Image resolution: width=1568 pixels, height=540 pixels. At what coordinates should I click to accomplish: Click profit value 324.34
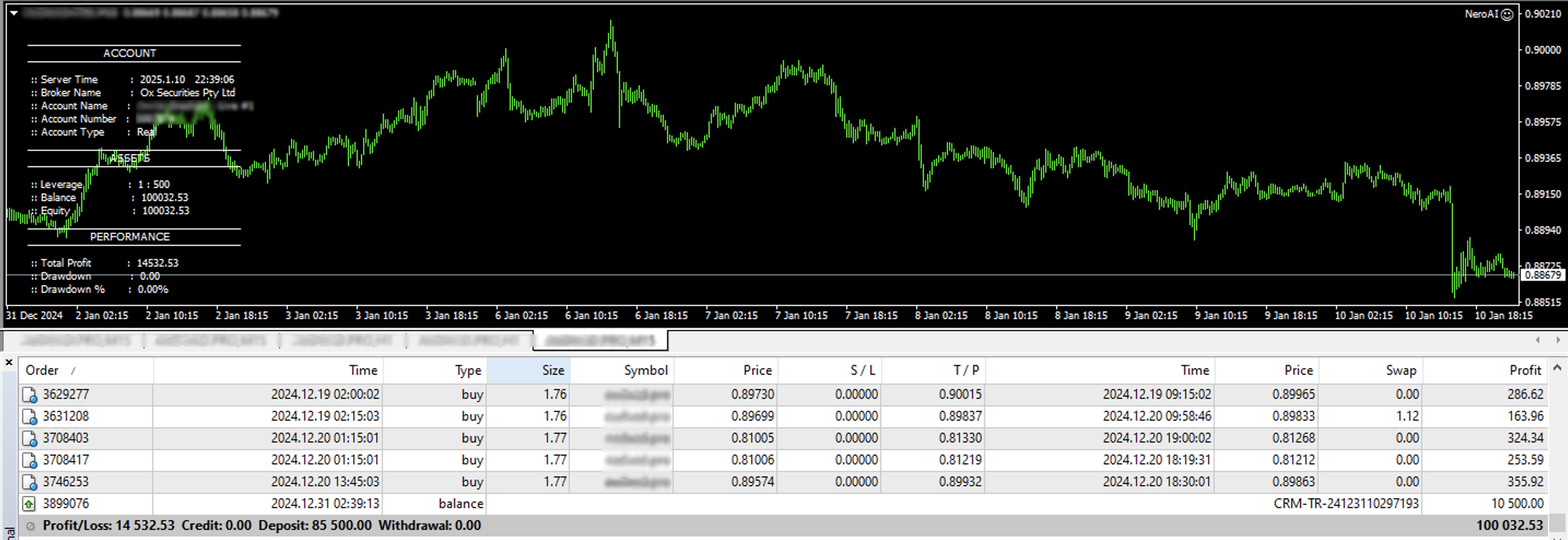pyautogui.click(x=1525, y=438)
